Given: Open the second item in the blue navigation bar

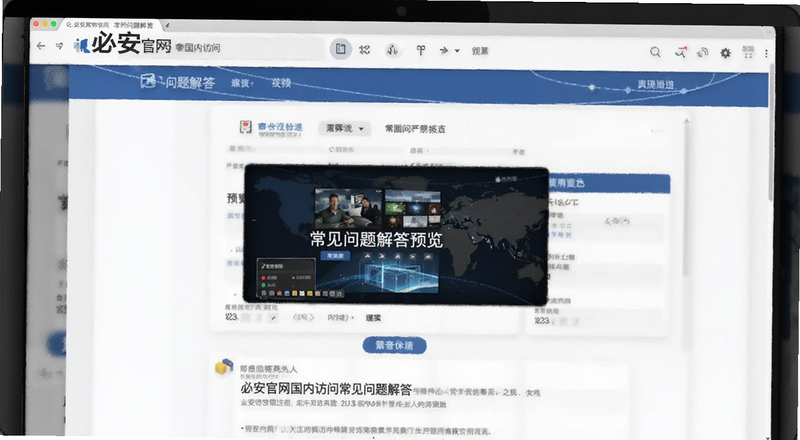Looking at the screenshot, I should [x=242, y=83].
